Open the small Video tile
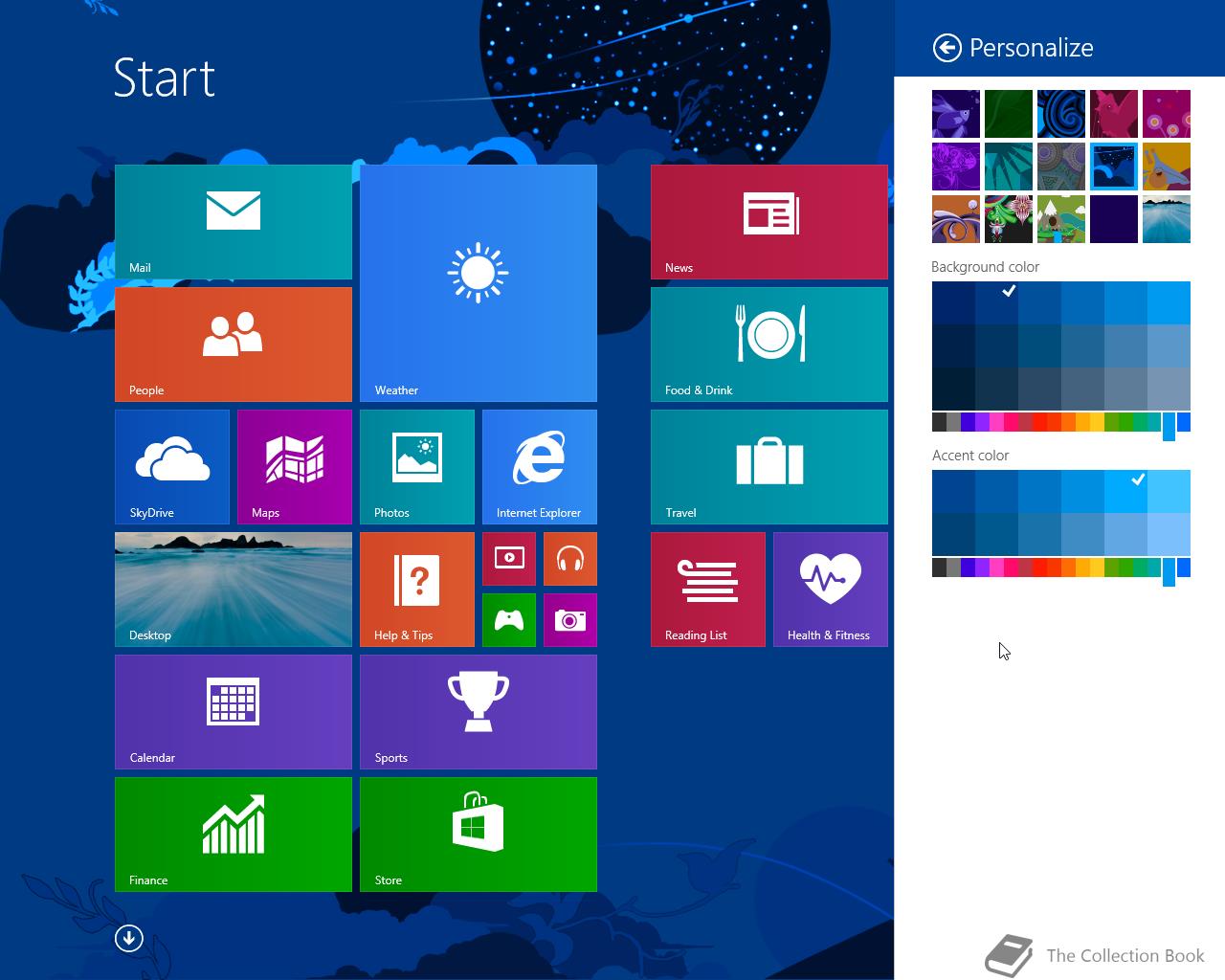Viewport: 1225px width, 980px height. coord(509,559)
